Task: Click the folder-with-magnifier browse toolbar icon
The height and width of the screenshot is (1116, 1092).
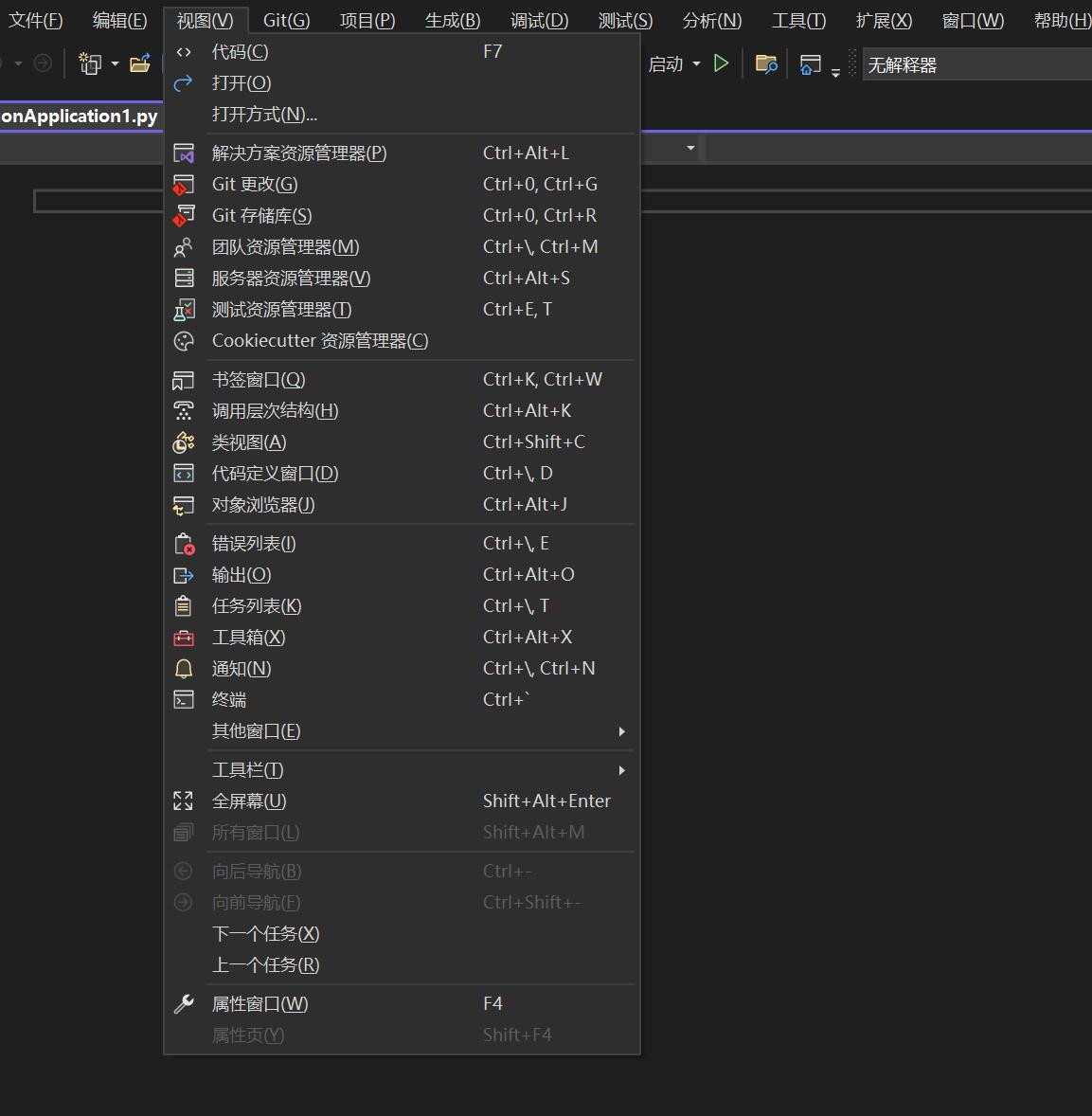Action: [x=766, y=63]
